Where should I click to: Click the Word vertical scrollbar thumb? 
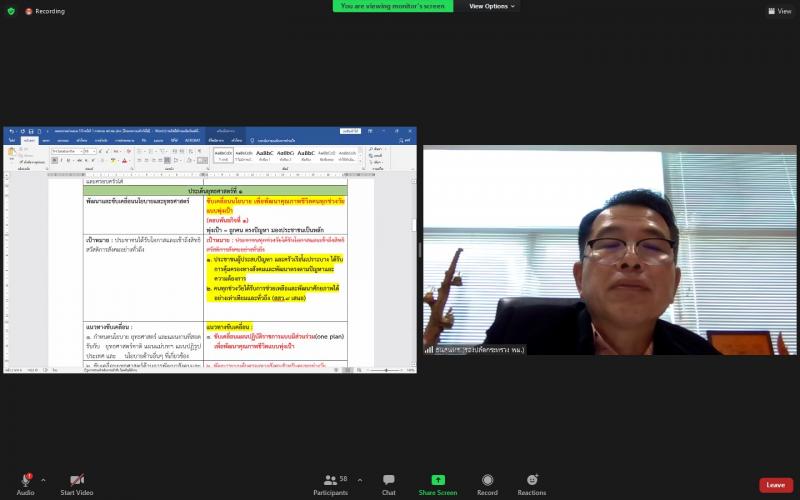point(414,224)
